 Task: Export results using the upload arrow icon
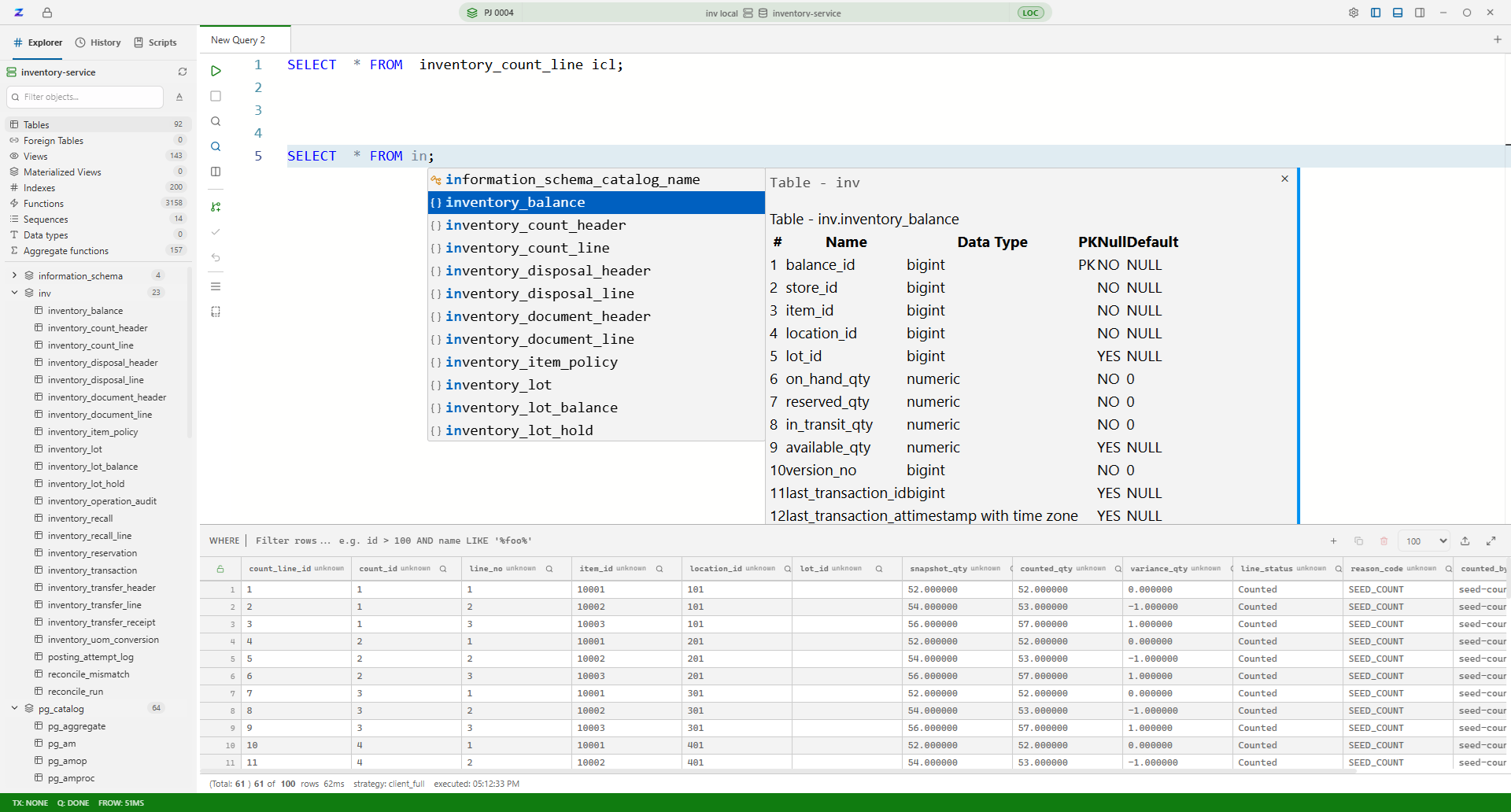pos(1465,541)
